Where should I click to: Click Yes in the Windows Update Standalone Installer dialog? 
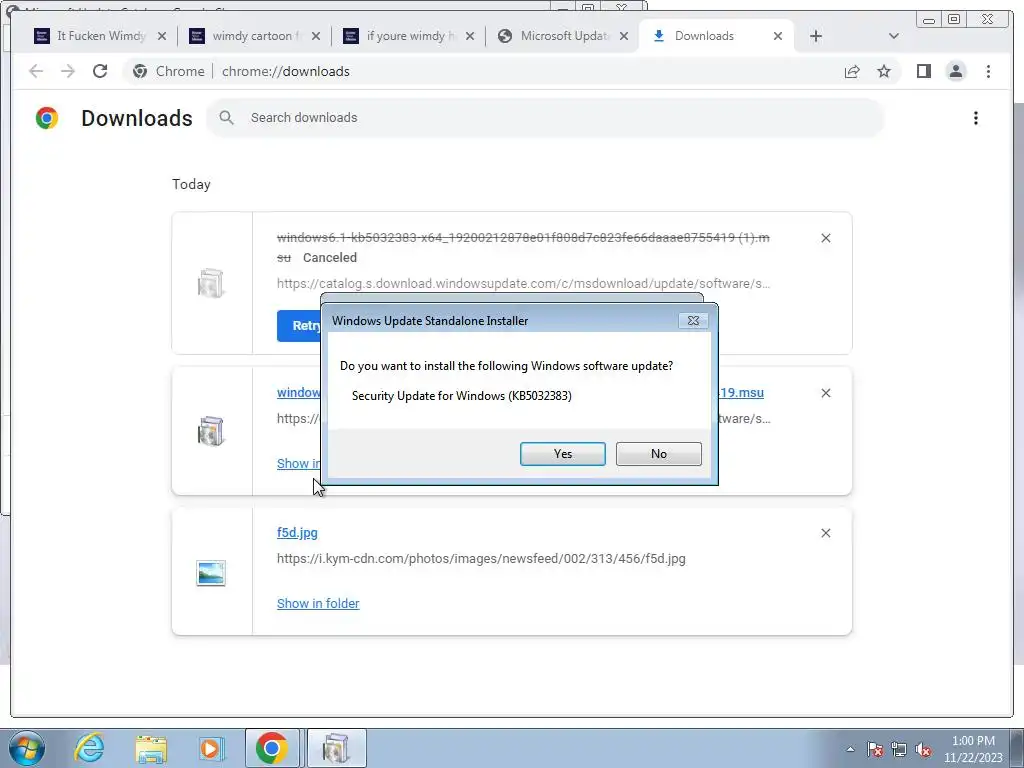[x=562, y=454]
